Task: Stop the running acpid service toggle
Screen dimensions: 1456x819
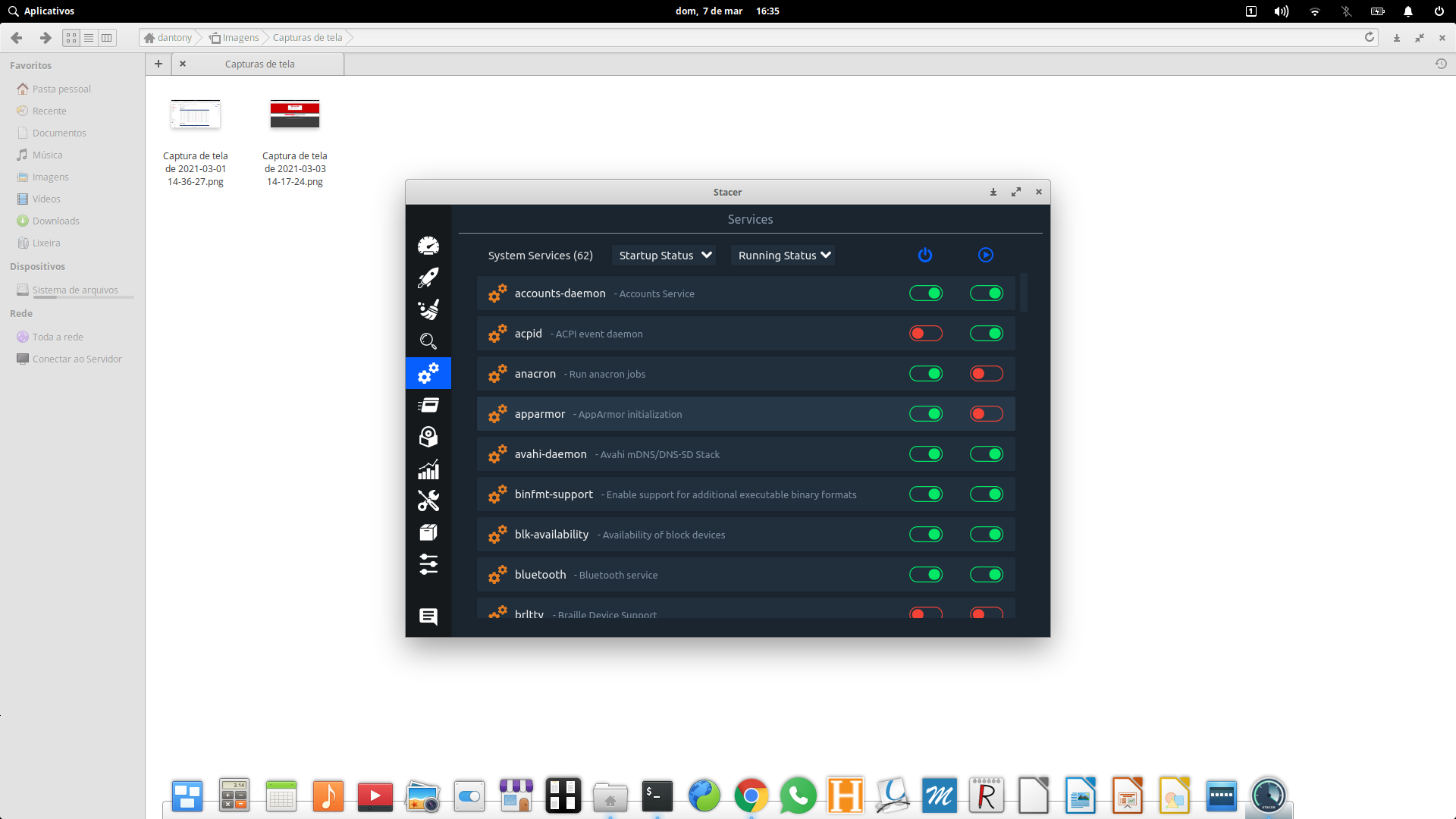Action: (x=987, y=334)
